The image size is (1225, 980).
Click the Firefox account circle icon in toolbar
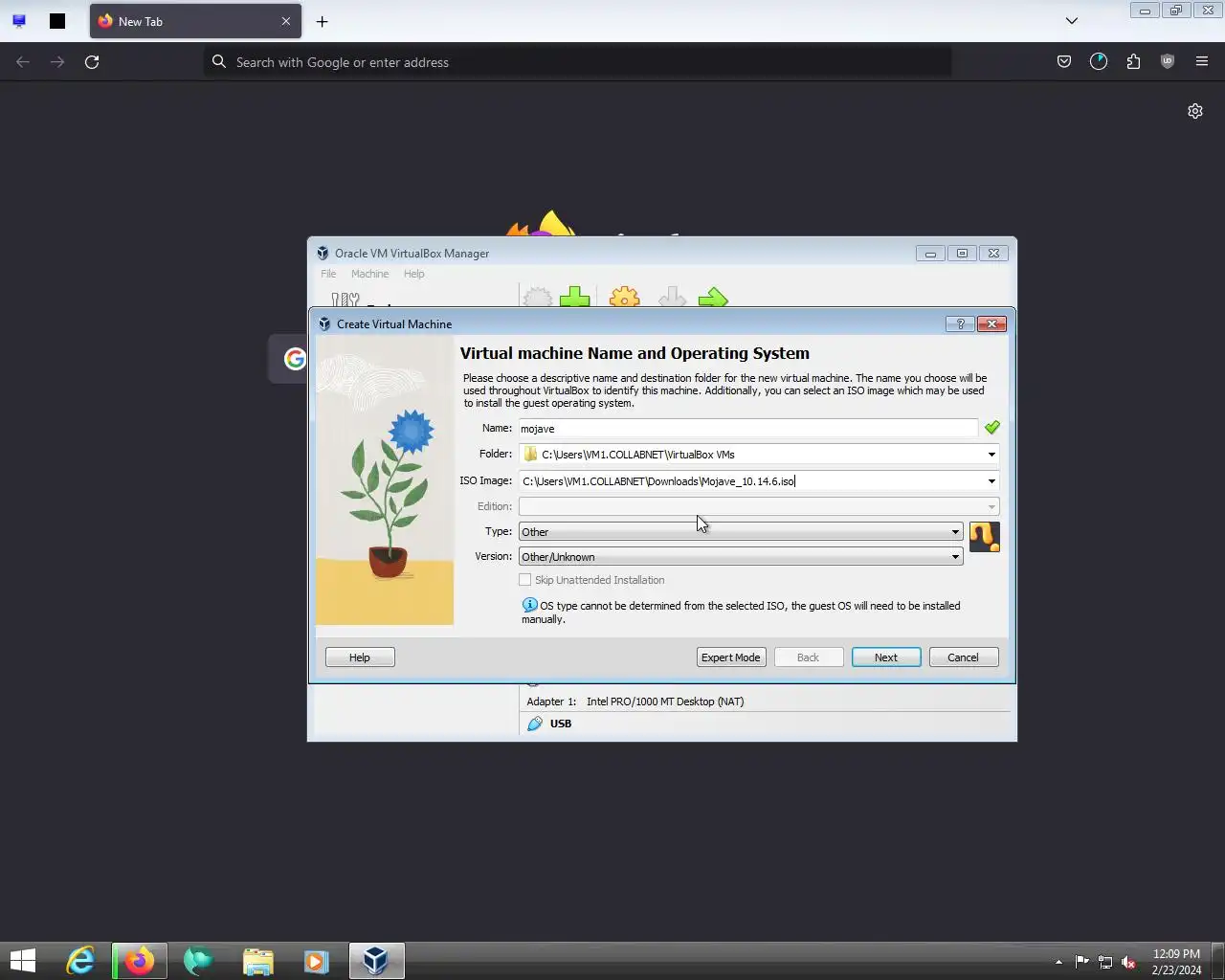[1099, 61]
